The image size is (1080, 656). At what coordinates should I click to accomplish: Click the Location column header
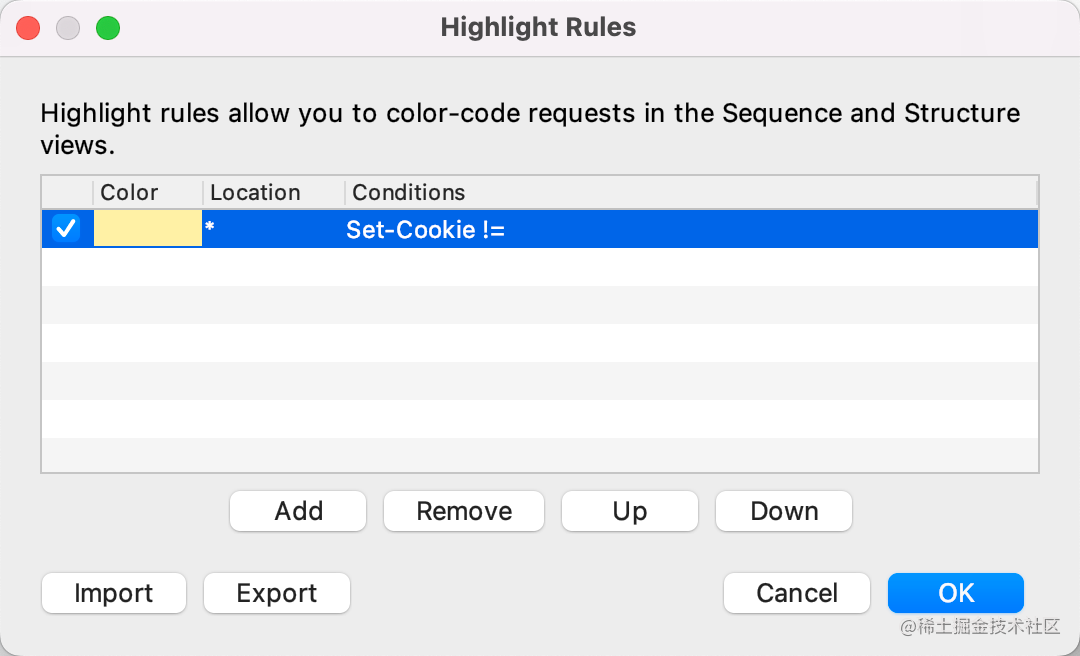255,192
